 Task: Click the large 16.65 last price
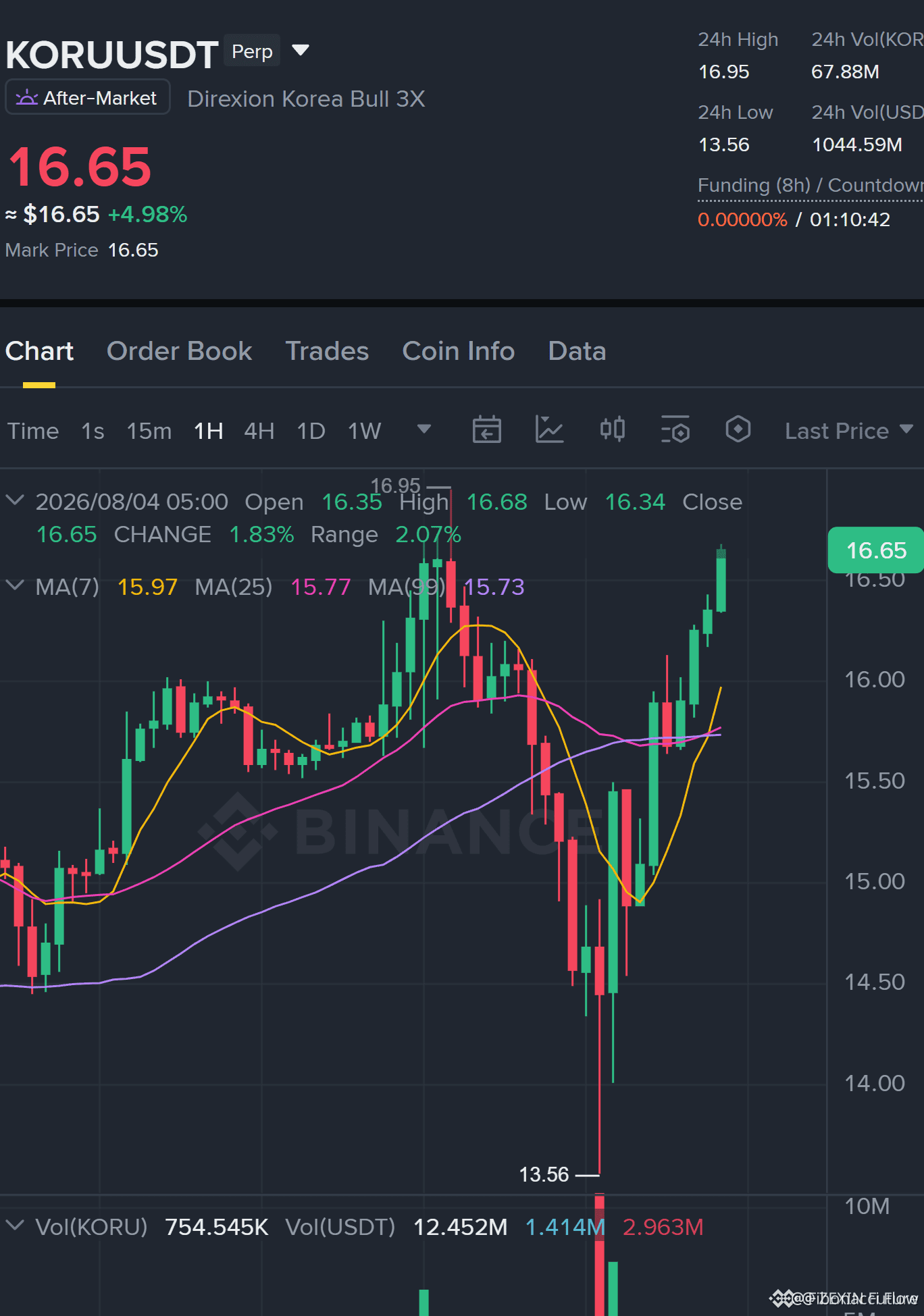tap(80, 167)
